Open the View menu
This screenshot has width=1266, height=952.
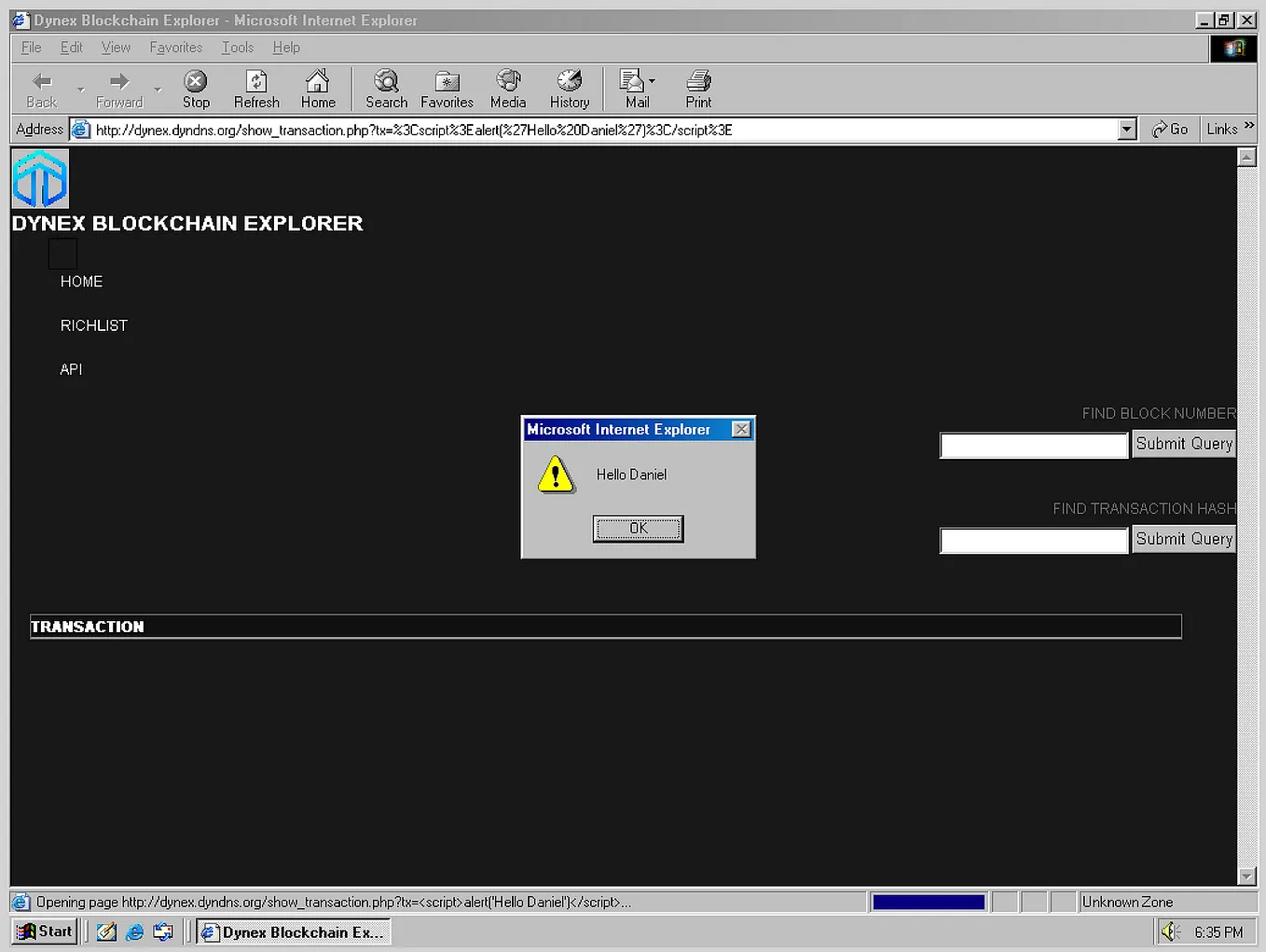coord(116,48)
